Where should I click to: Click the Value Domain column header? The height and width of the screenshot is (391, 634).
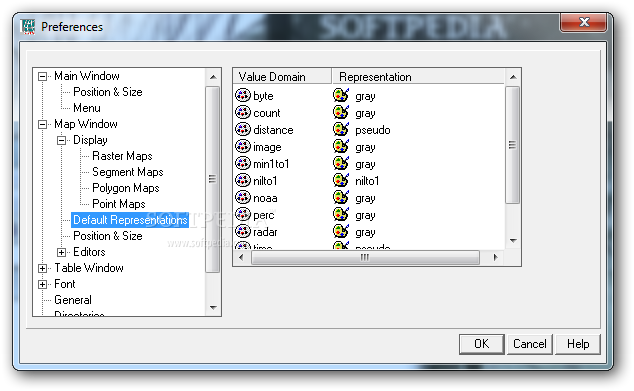point(282,76)
